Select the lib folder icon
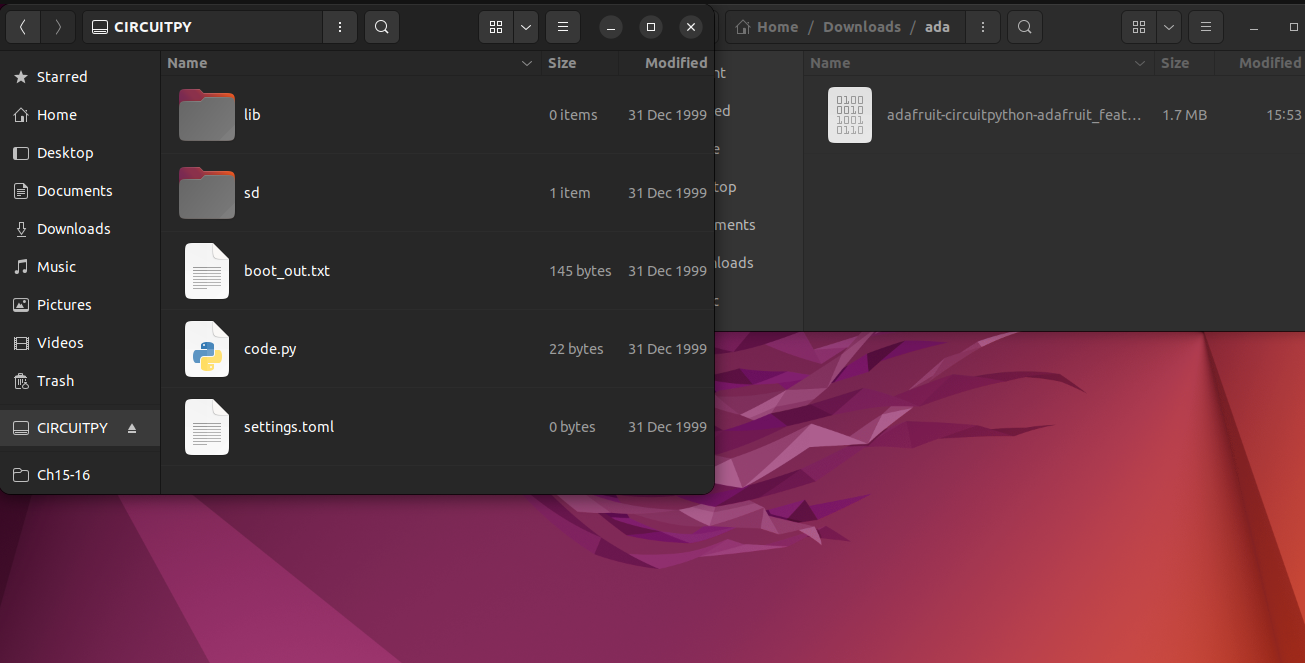Viewport: 1305px width, 663px height. tap(207, 115)
